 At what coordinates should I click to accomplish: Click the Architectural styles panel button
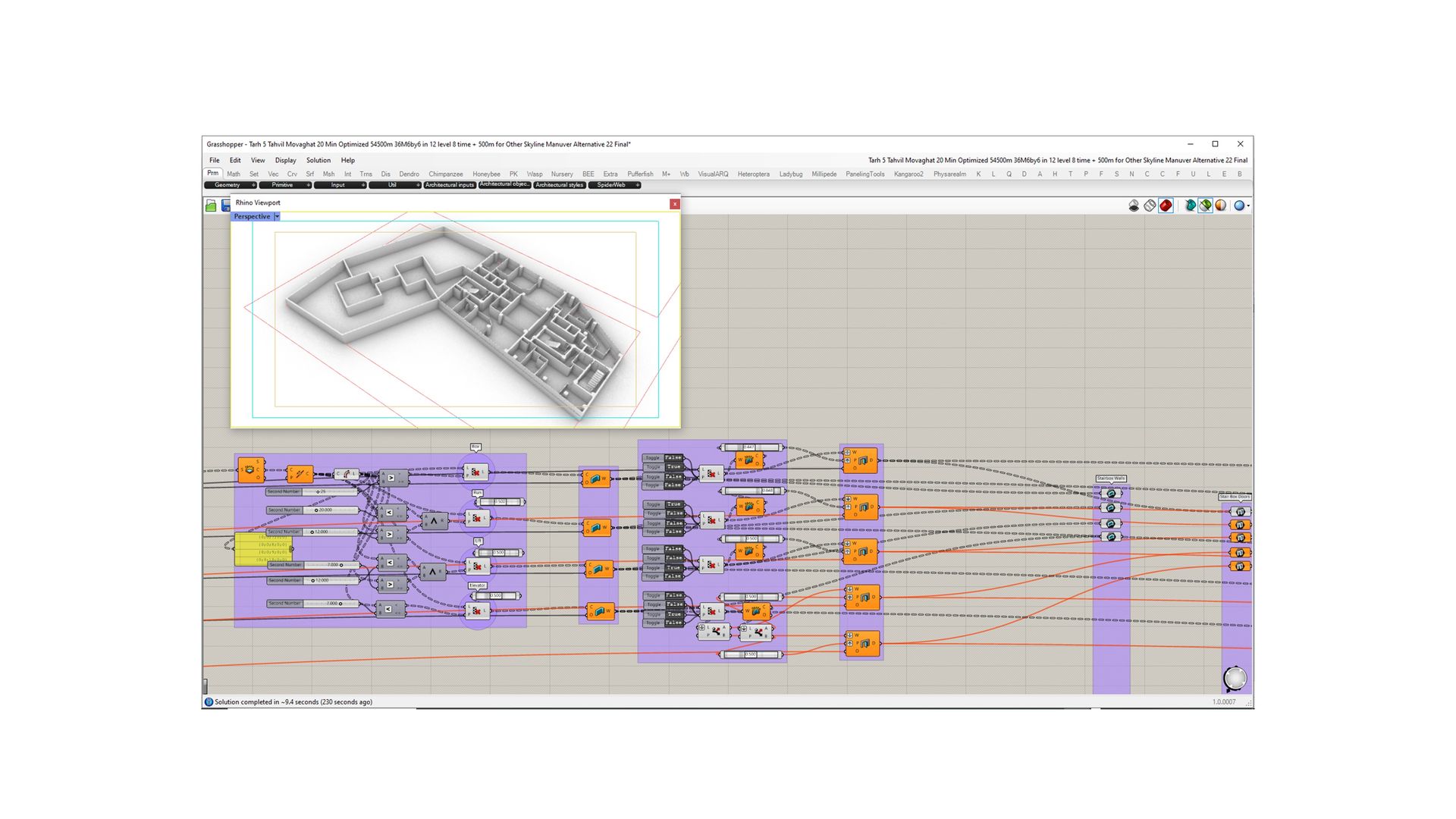pos(559,185)
